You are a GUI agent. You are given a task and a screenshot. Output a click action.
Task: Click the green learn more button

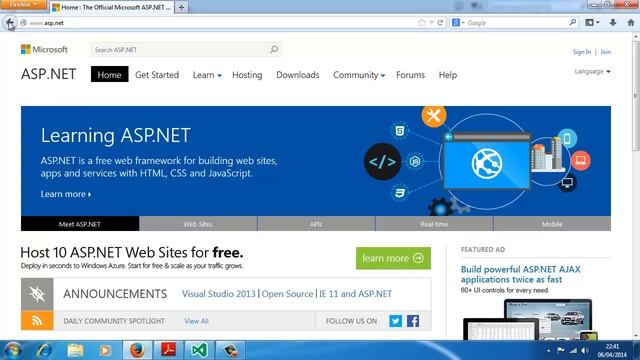point(393,258)
